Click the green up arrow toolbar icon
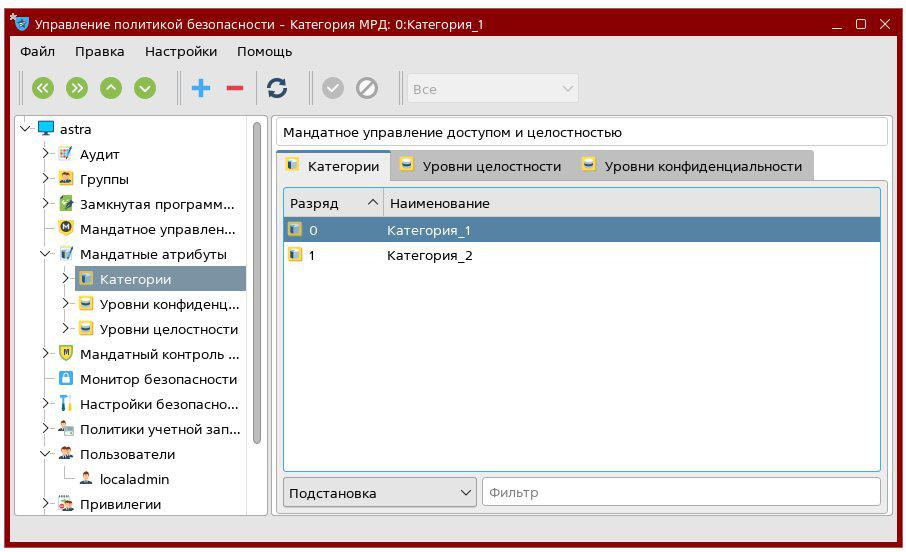The image size is (906, 552). pos(111,88)
